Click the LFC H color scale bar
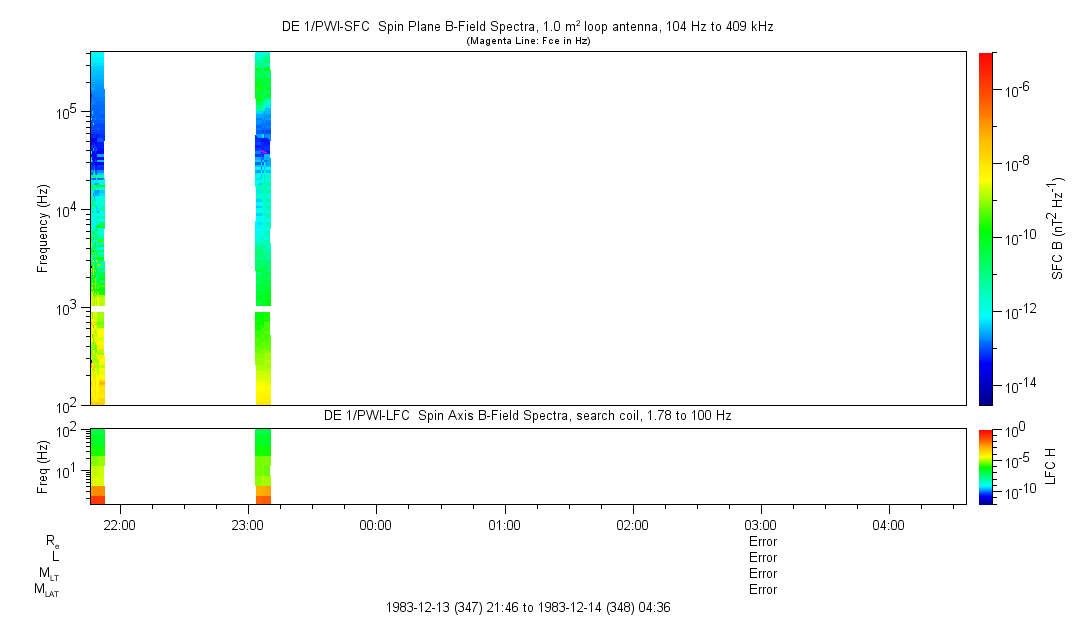Viewport: 1083px width, 620px height. coord(985,465)
